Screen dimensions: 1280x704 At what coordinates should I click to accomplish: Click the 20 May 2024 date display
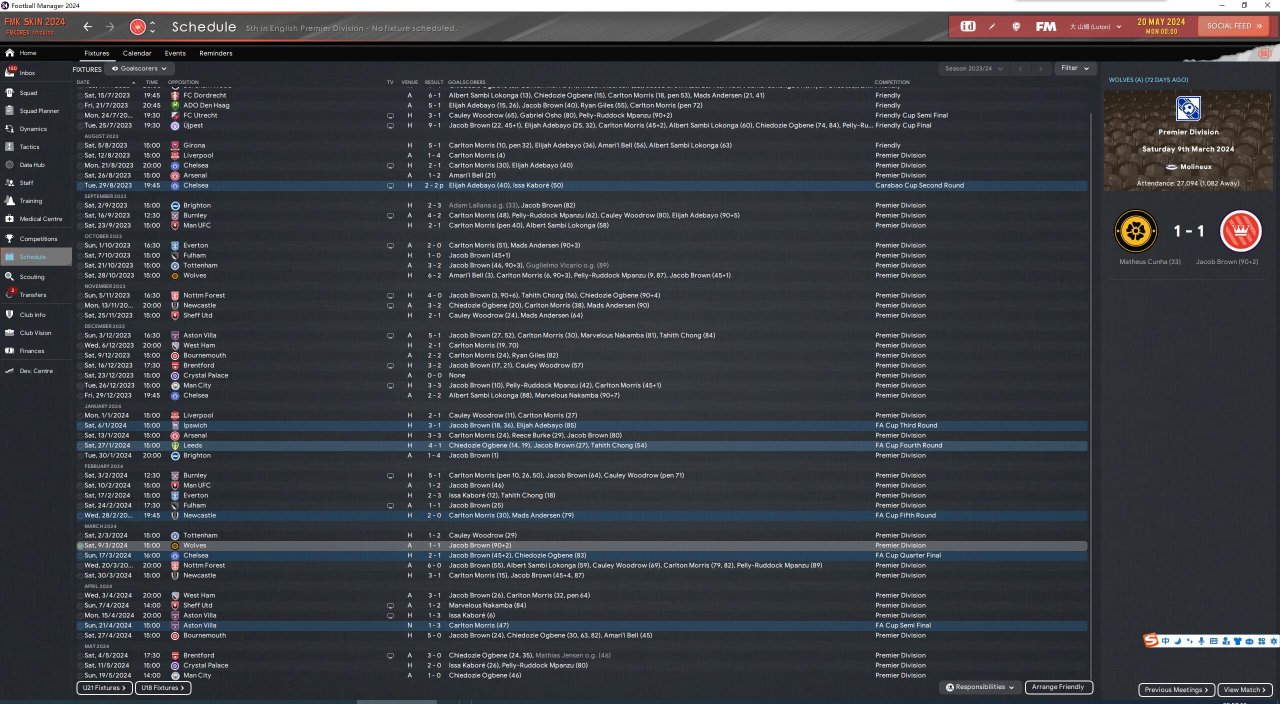pyautogui.click(x=1159, y=26)
